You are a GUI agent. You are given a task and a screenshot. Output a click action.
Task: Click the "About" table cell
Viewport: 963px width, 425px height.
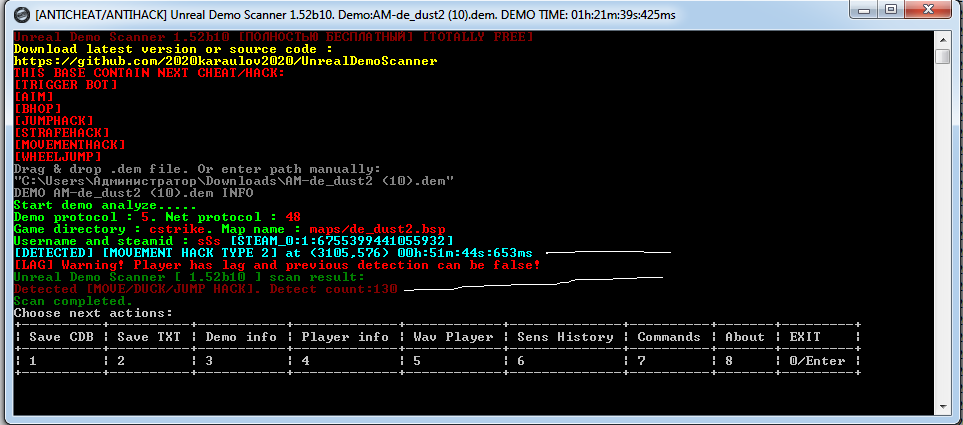coord(744,337)
